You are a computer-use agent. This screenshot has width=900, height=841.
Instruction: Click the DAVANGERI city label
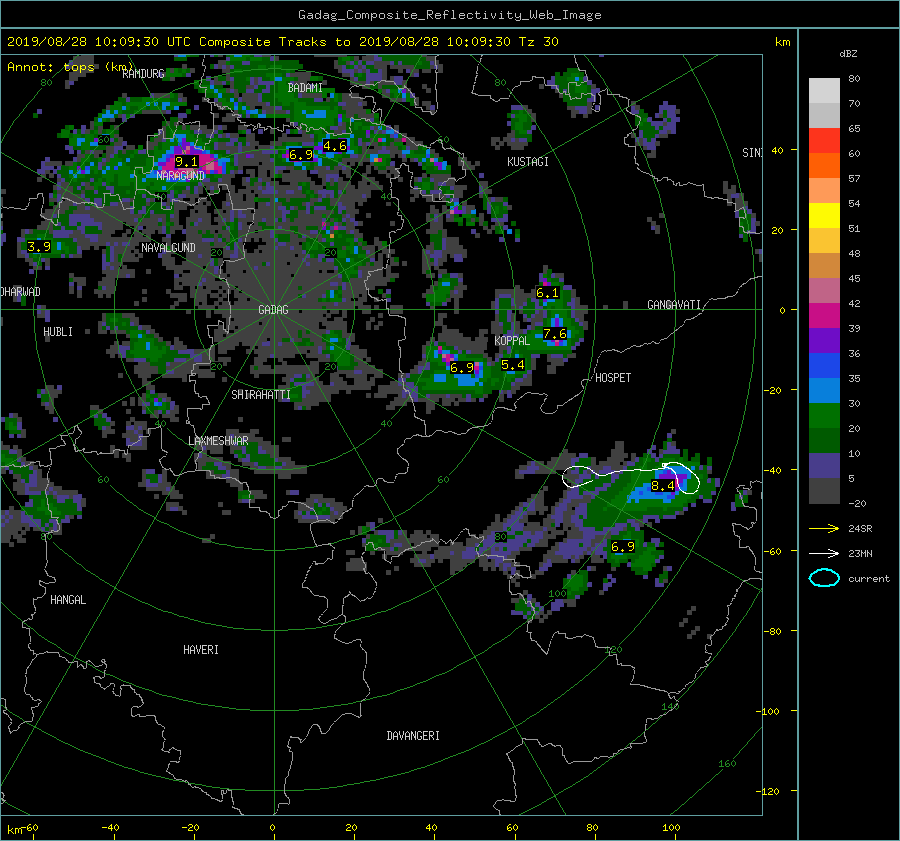click(413, 736)
